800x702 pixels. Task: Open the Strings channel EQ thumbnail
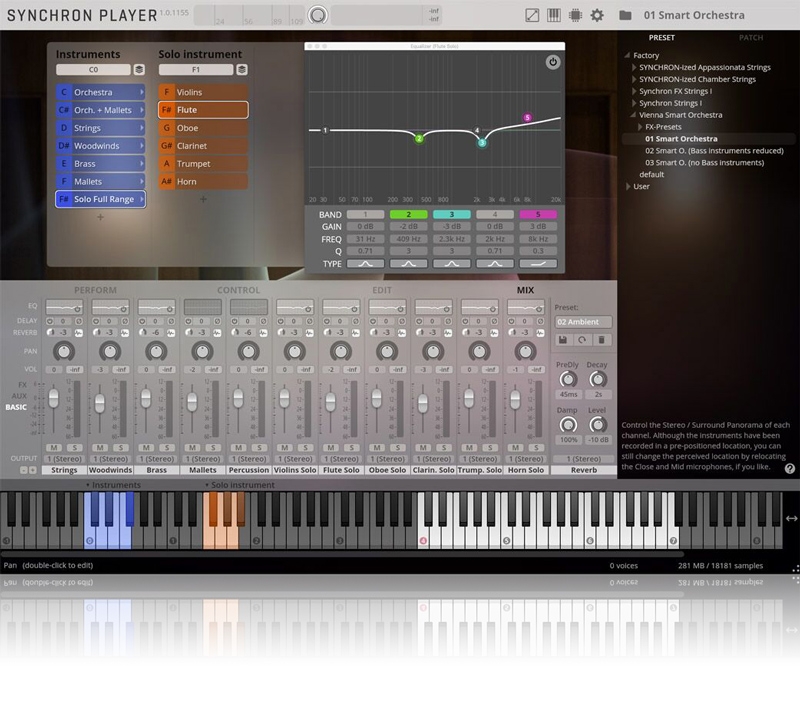pos(64,307)
